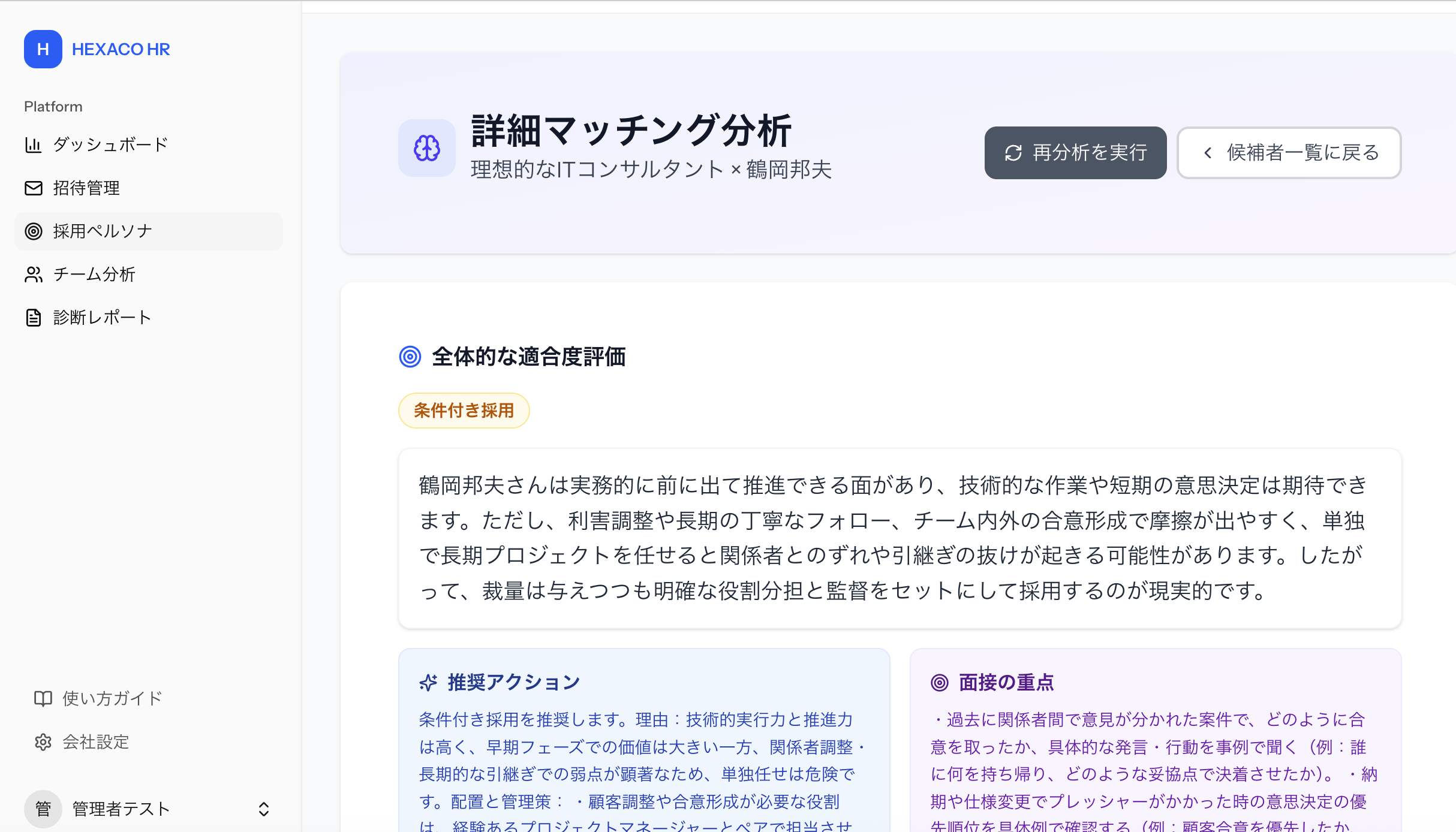Open 使い方ガイド via the book icon
1456x832 pixels.
click(43, 698)
